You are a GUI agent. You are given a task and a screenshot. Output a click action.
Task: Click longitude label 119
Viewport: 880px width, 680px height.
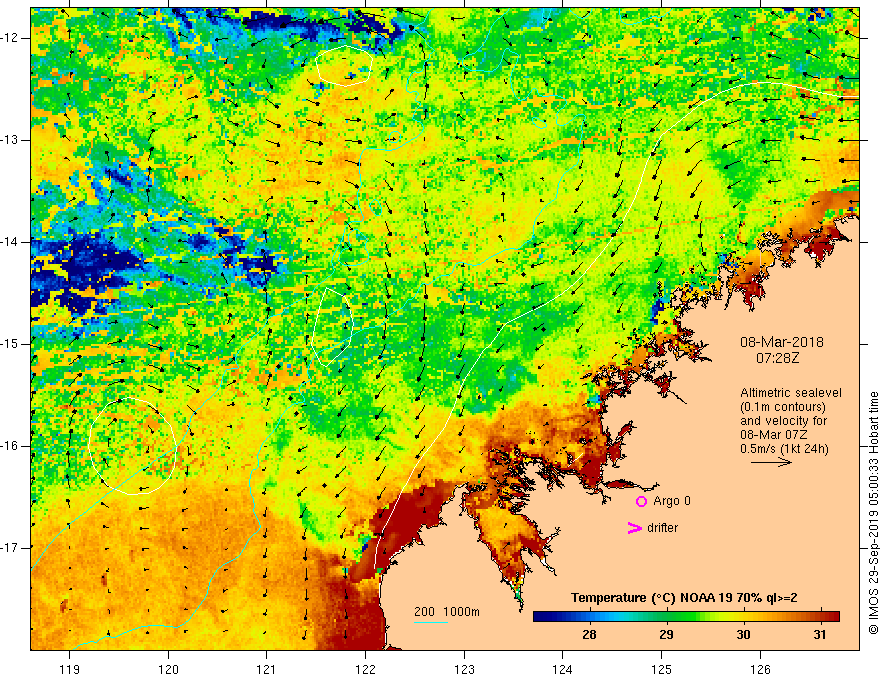(x=70, y=669)
